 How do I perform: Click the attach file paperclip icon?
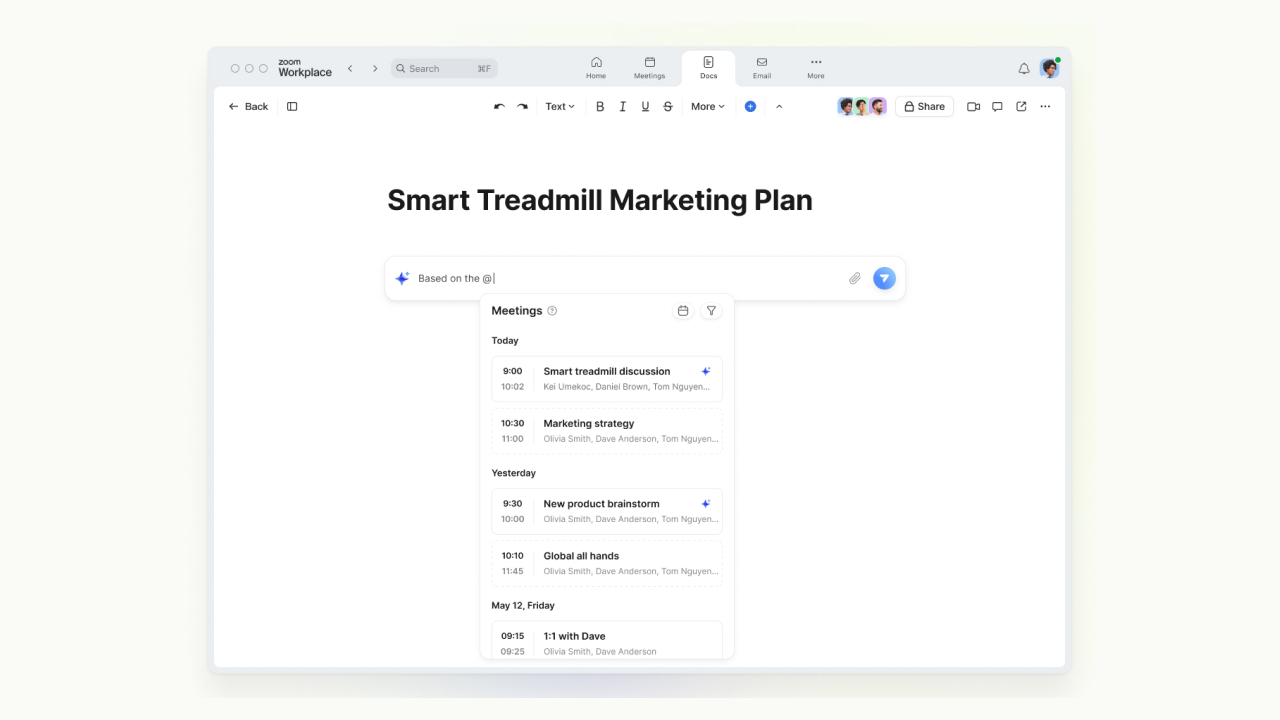(x=855, y=279)
